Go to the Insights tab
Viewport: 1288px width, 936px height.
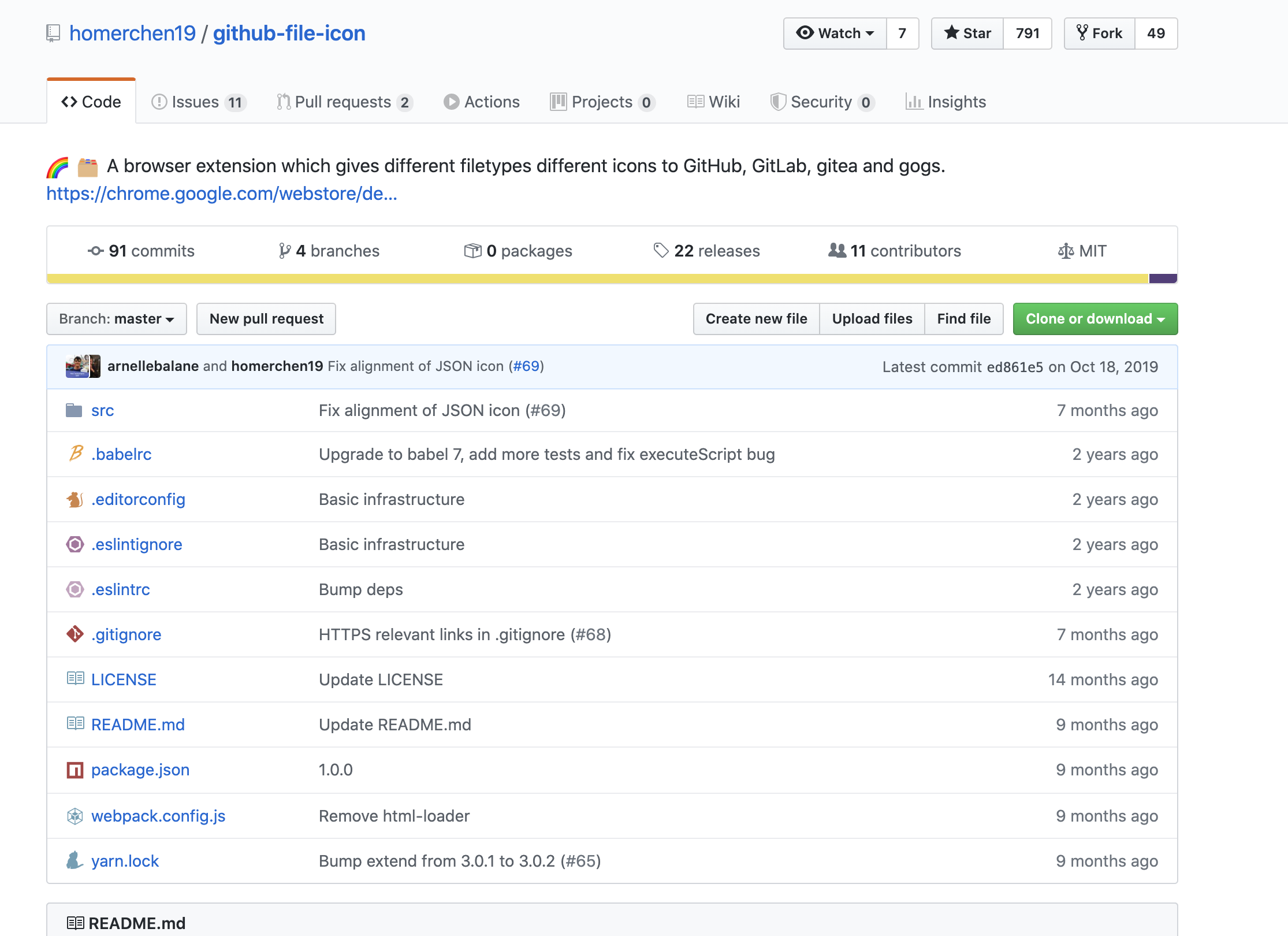(945, 102)
